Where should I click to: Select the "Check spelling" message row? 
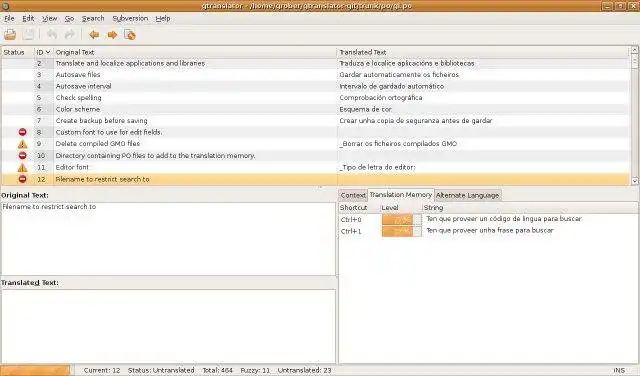(x=315, y=98)
